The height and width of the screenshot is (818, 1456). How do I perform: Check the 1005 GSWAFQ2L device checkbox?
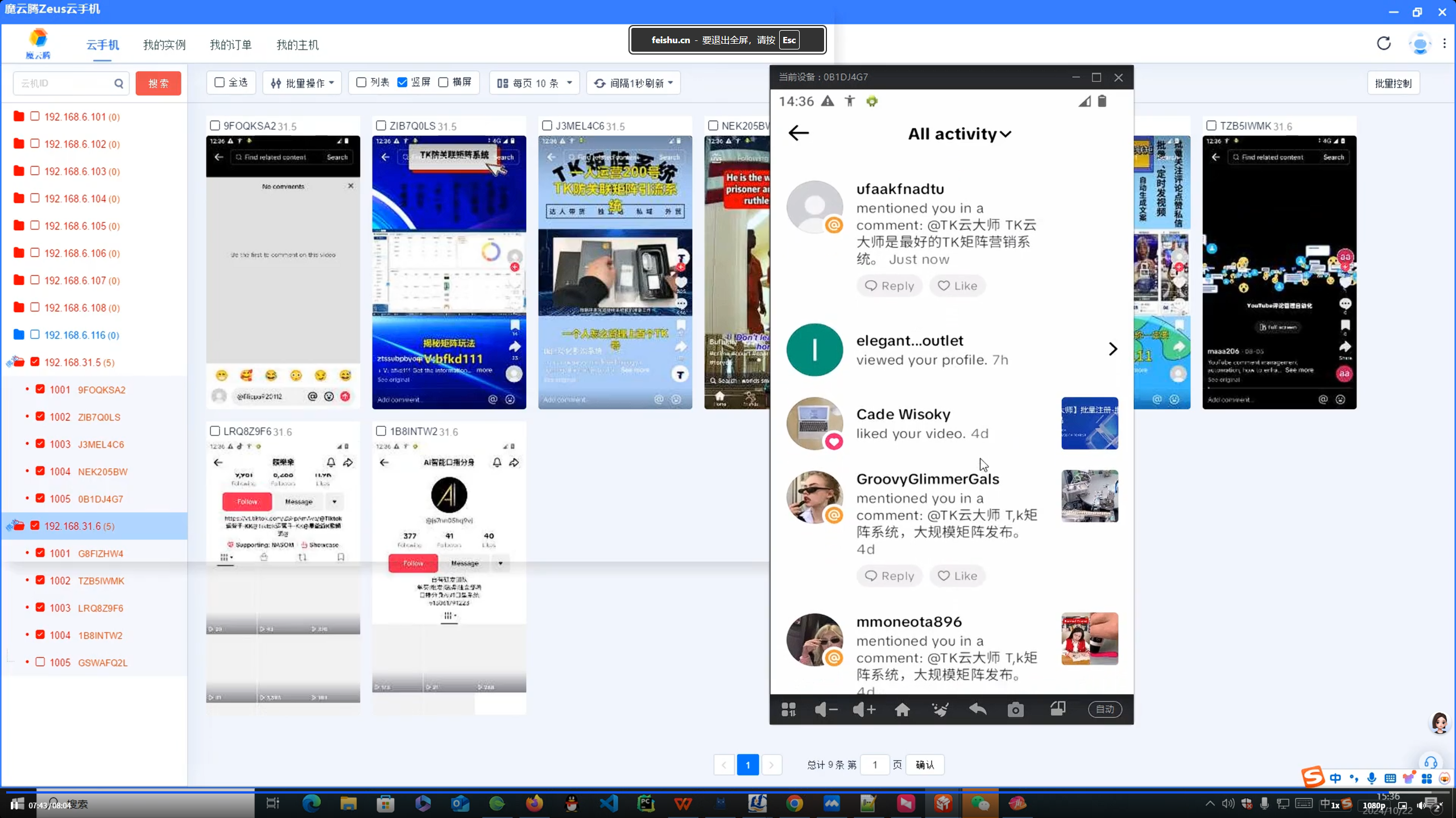(40, 662)
